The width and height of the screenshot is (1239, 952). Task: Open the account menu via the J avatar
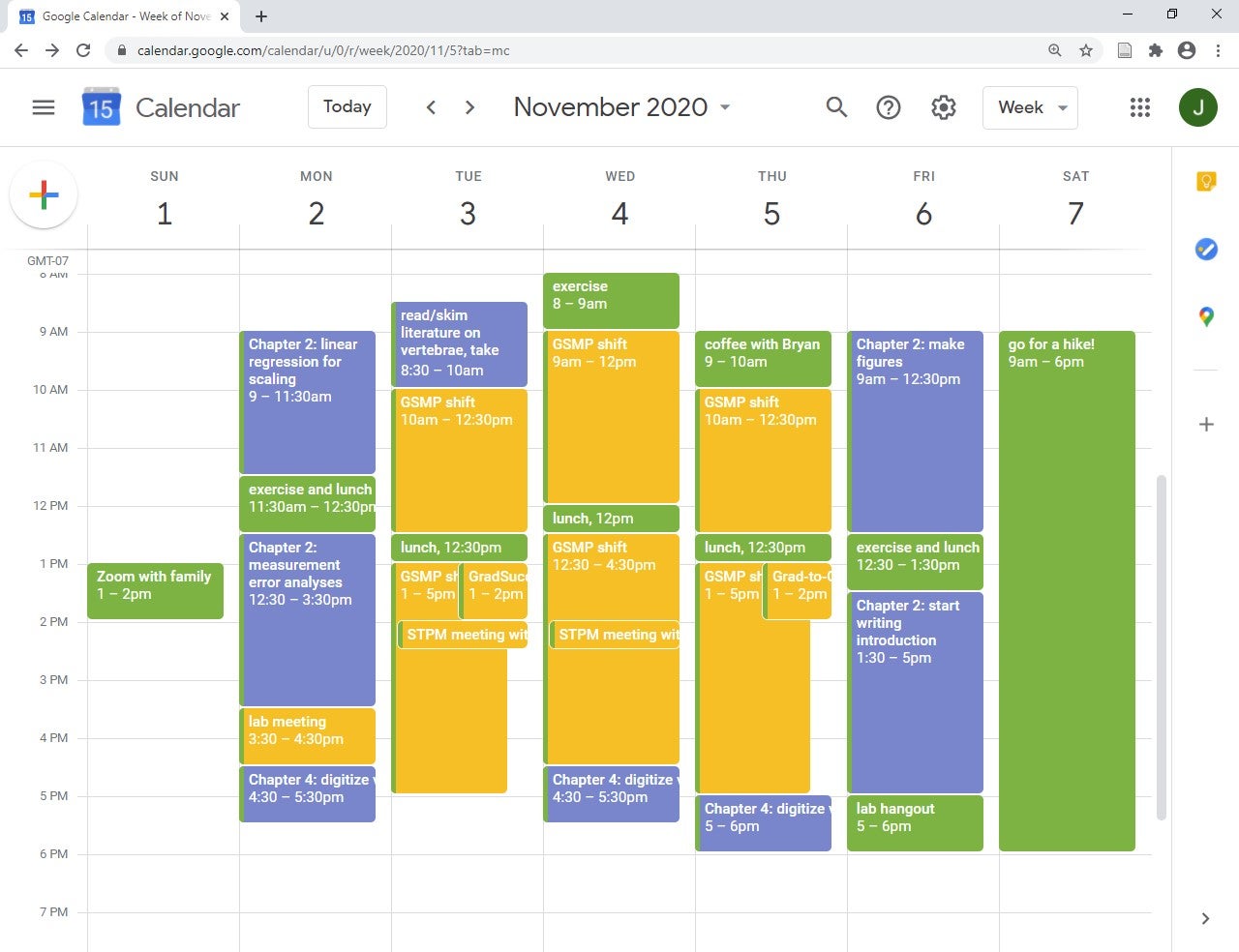click(x=1198, y=107)
